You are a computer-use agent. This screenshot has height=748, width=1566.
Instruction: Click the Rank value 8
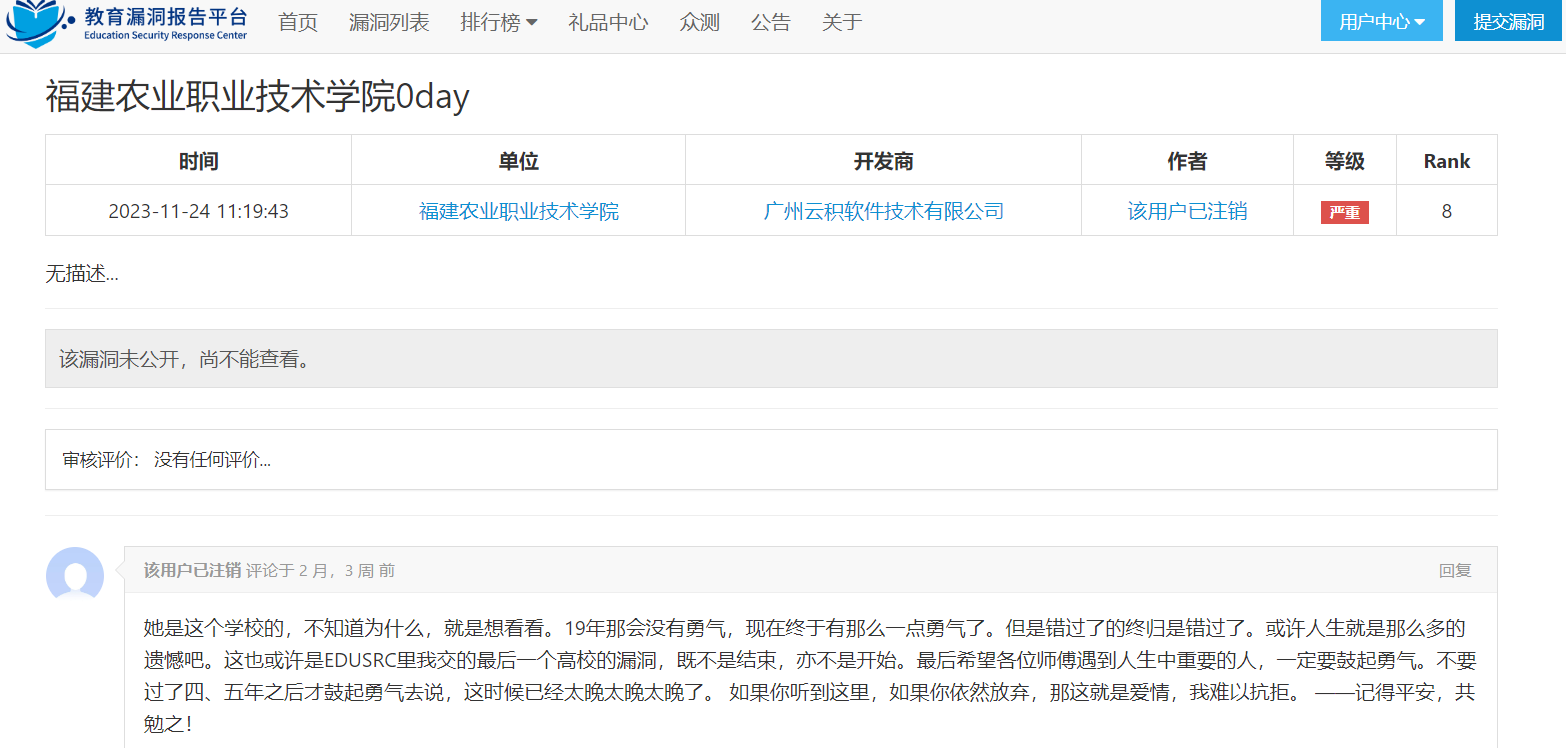click(x=1446, y=211)
